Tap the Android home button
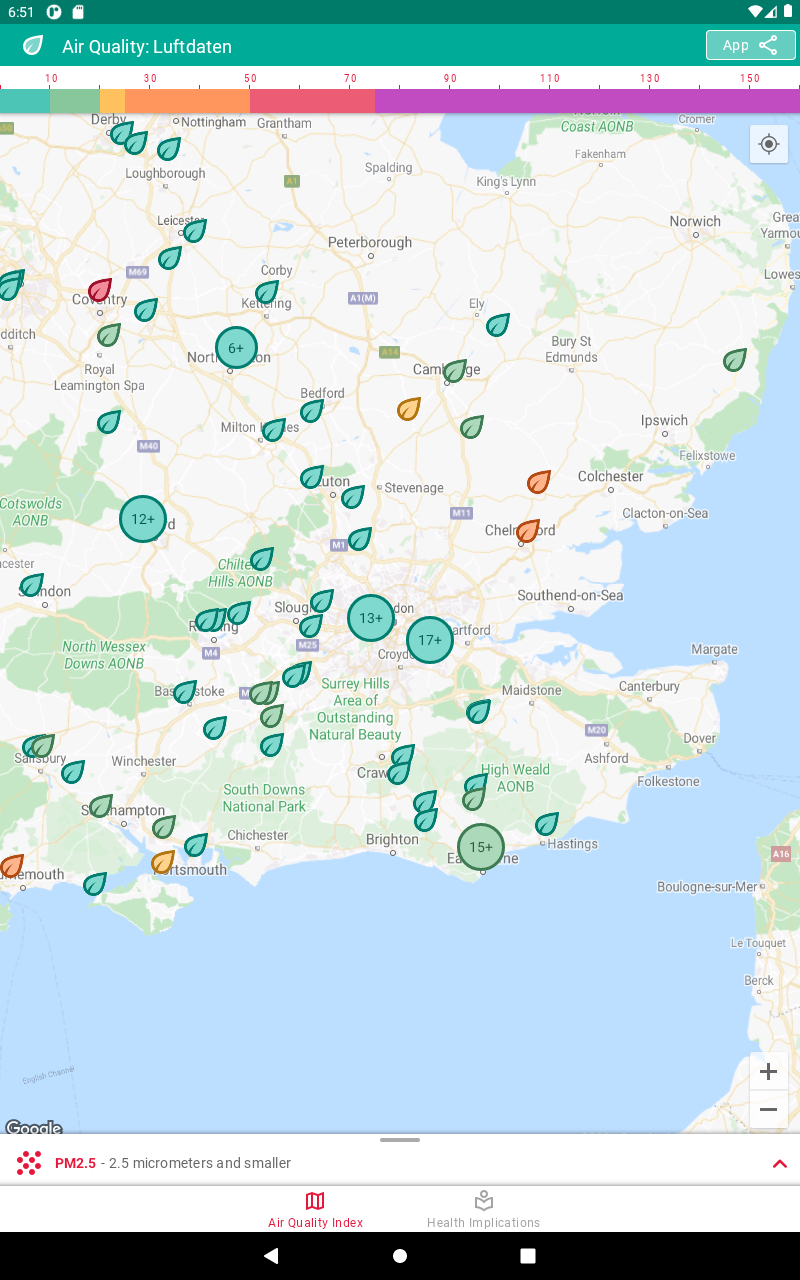The height and width of the screenshot is (1280, 800). pyautogui.click(x=400, y=1256)
